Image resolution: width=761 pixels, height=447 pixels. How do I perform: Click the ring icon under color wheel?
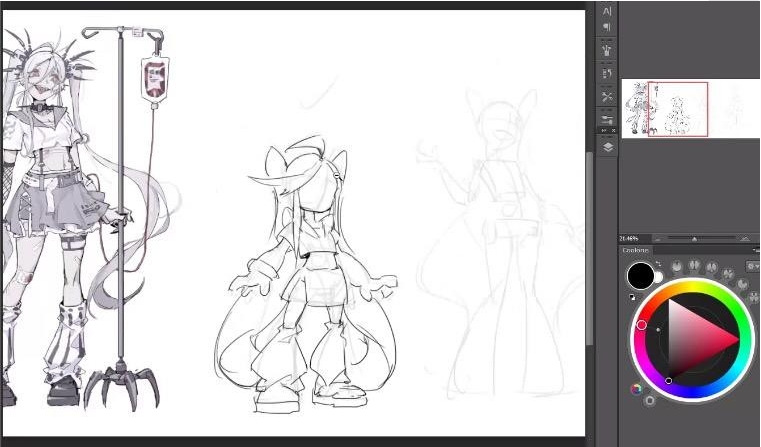tap(650, 400)
